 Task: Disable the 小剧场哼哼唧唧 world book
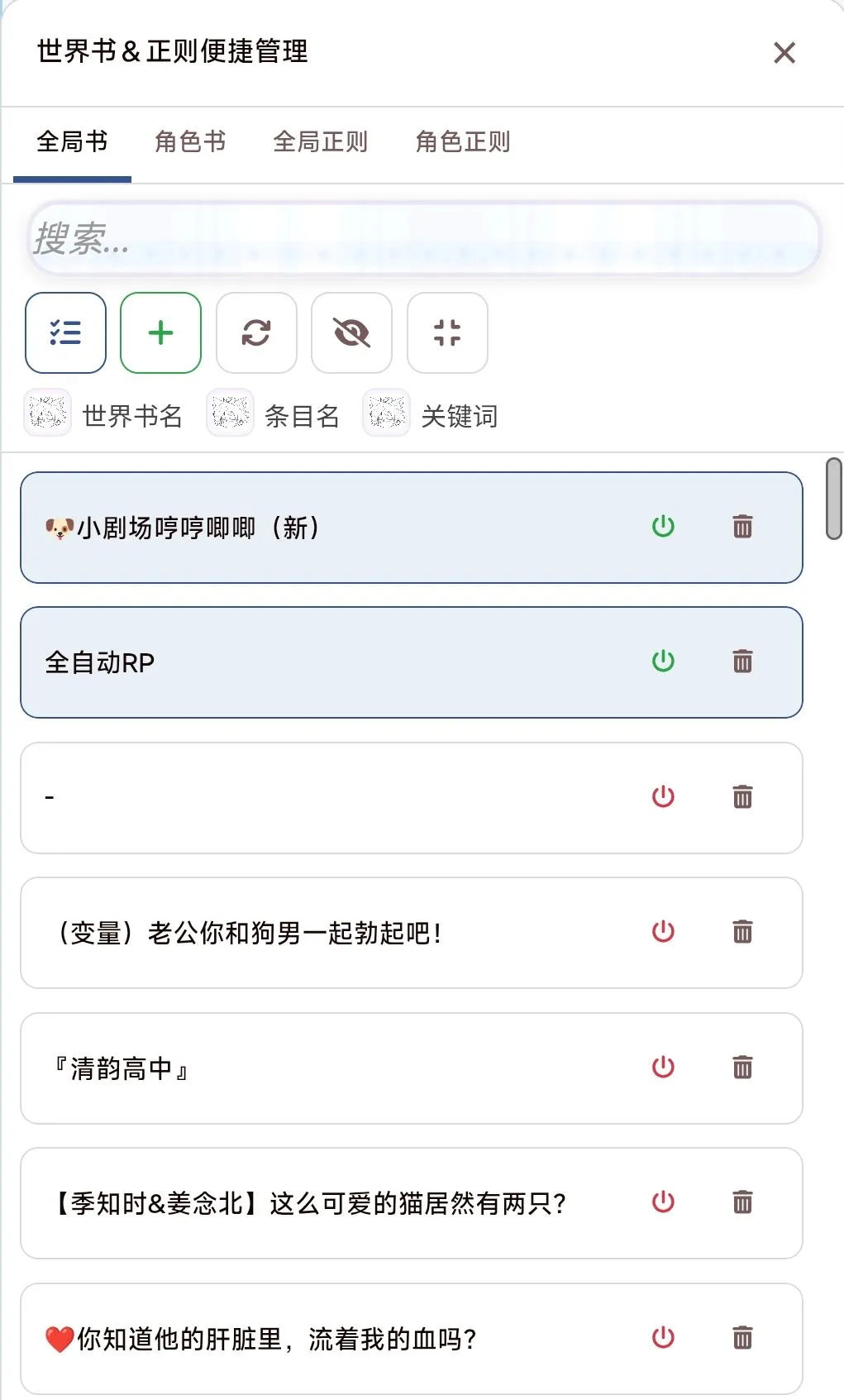point(663,527)
